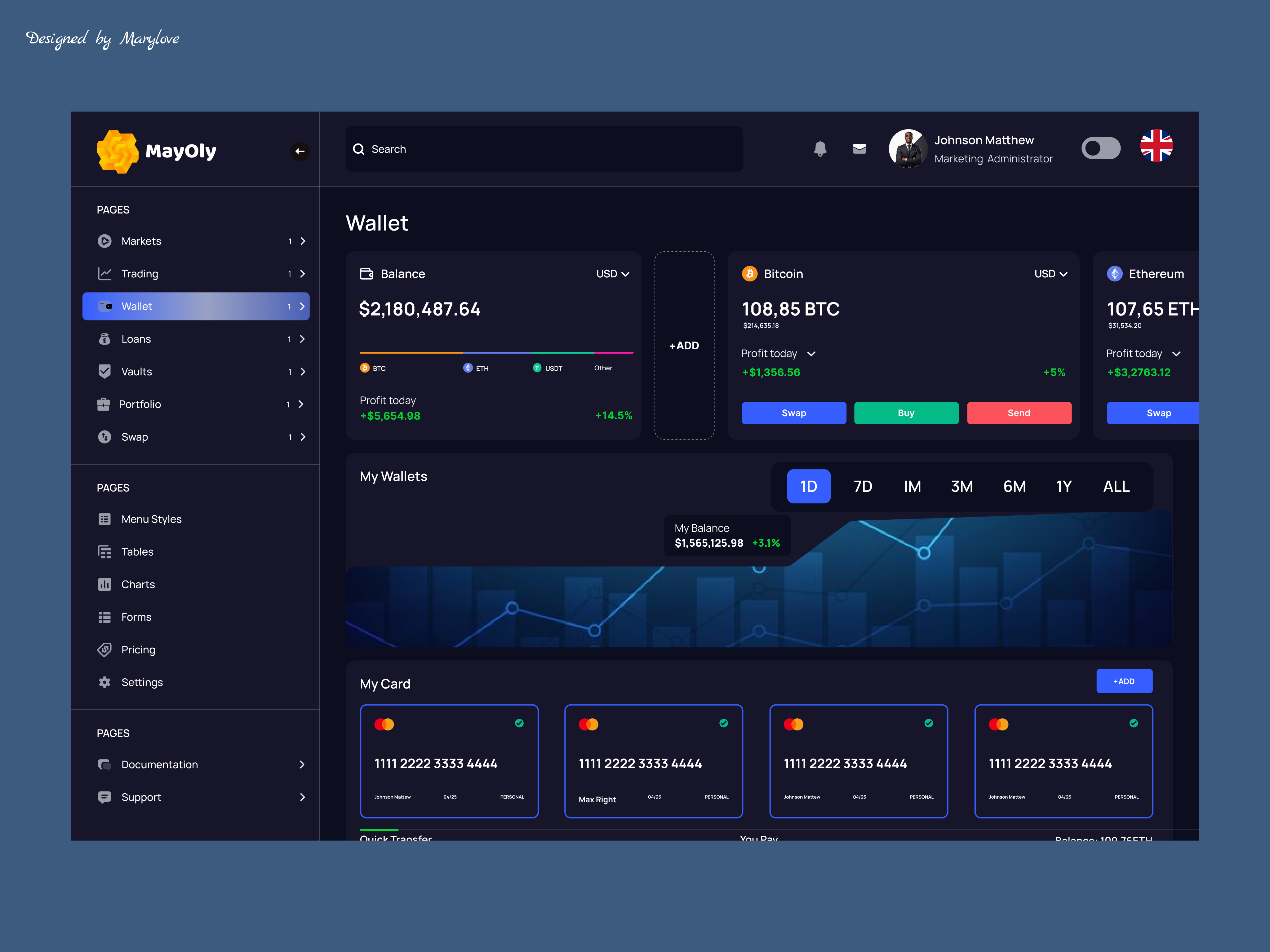Open the Bitcoin USD currency dropdown
The height and width of the screenshot is (952, 1270).
point(1051,274)
